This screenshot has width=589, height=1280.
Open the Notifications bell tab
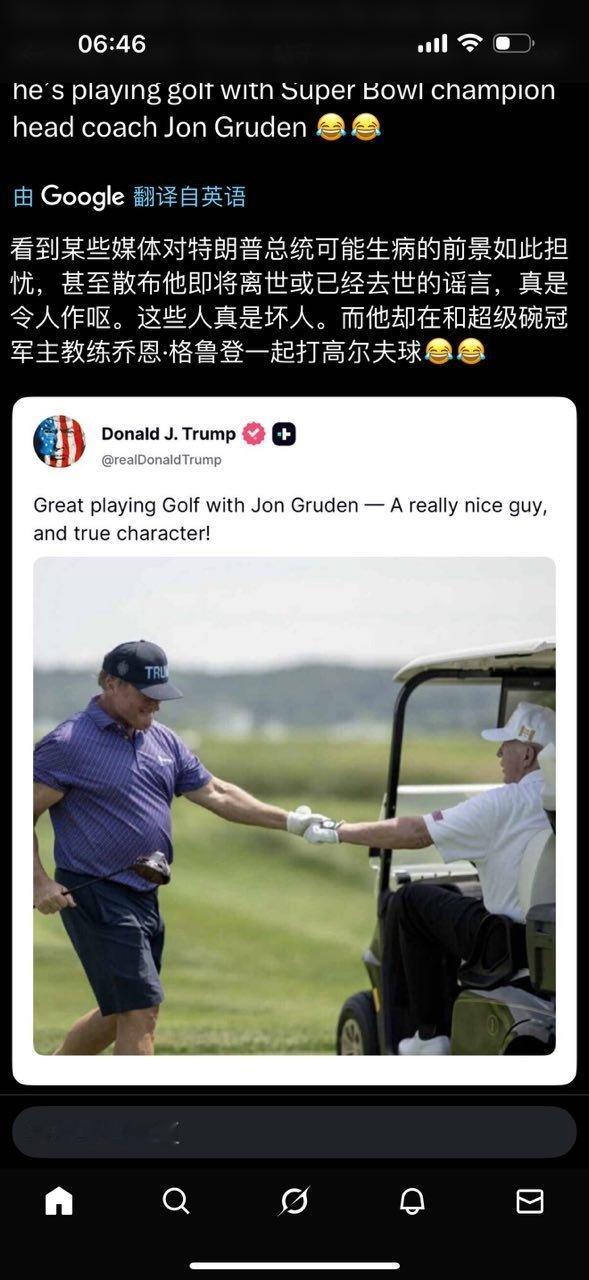412,1201
